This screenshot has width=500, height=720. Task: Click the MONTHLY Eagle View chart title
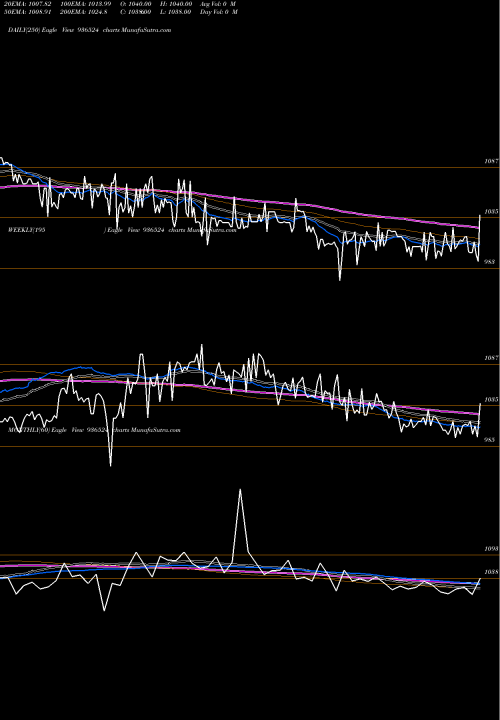(x=94, y=430)
